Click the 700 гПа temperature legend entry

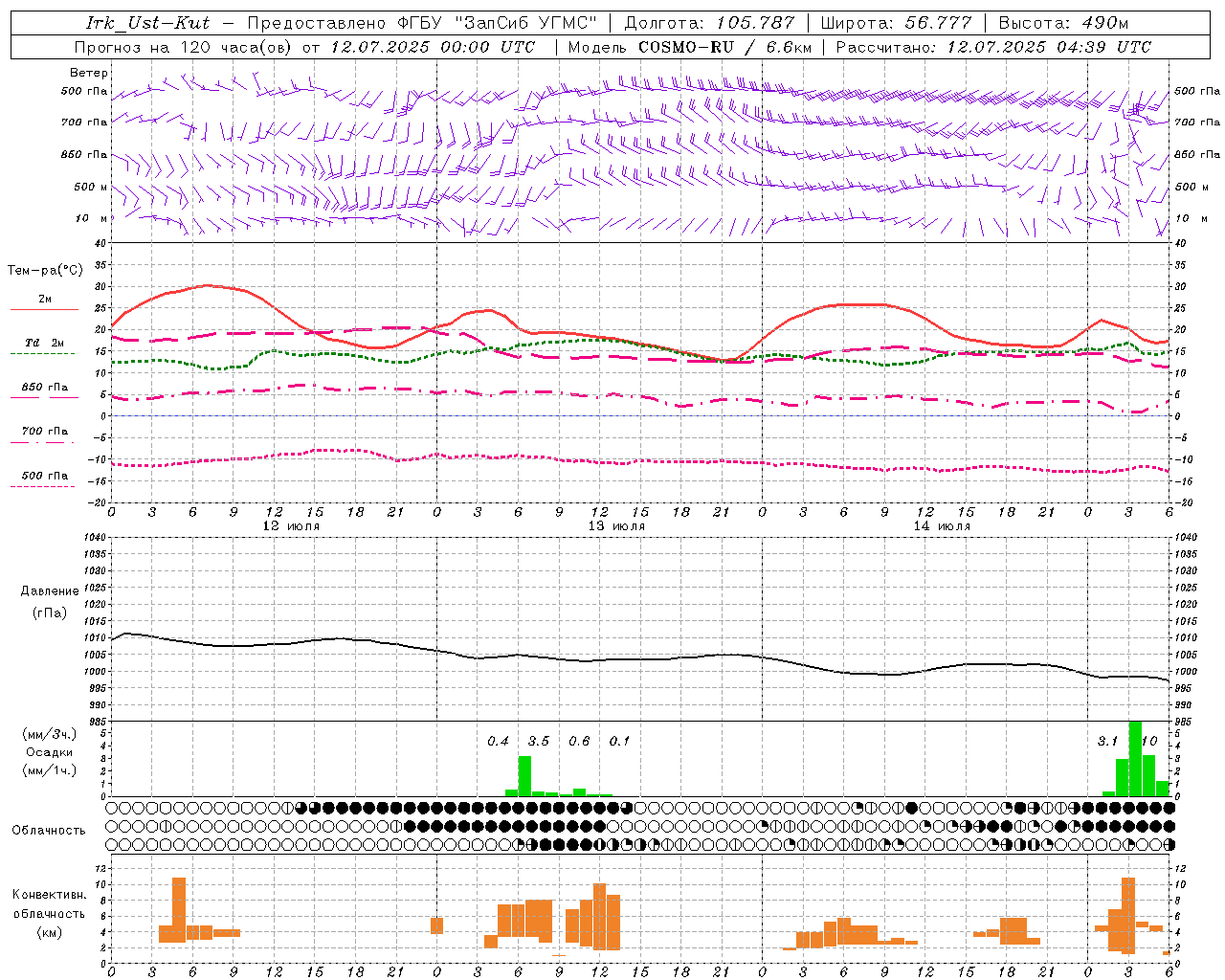tap(45, 431)
